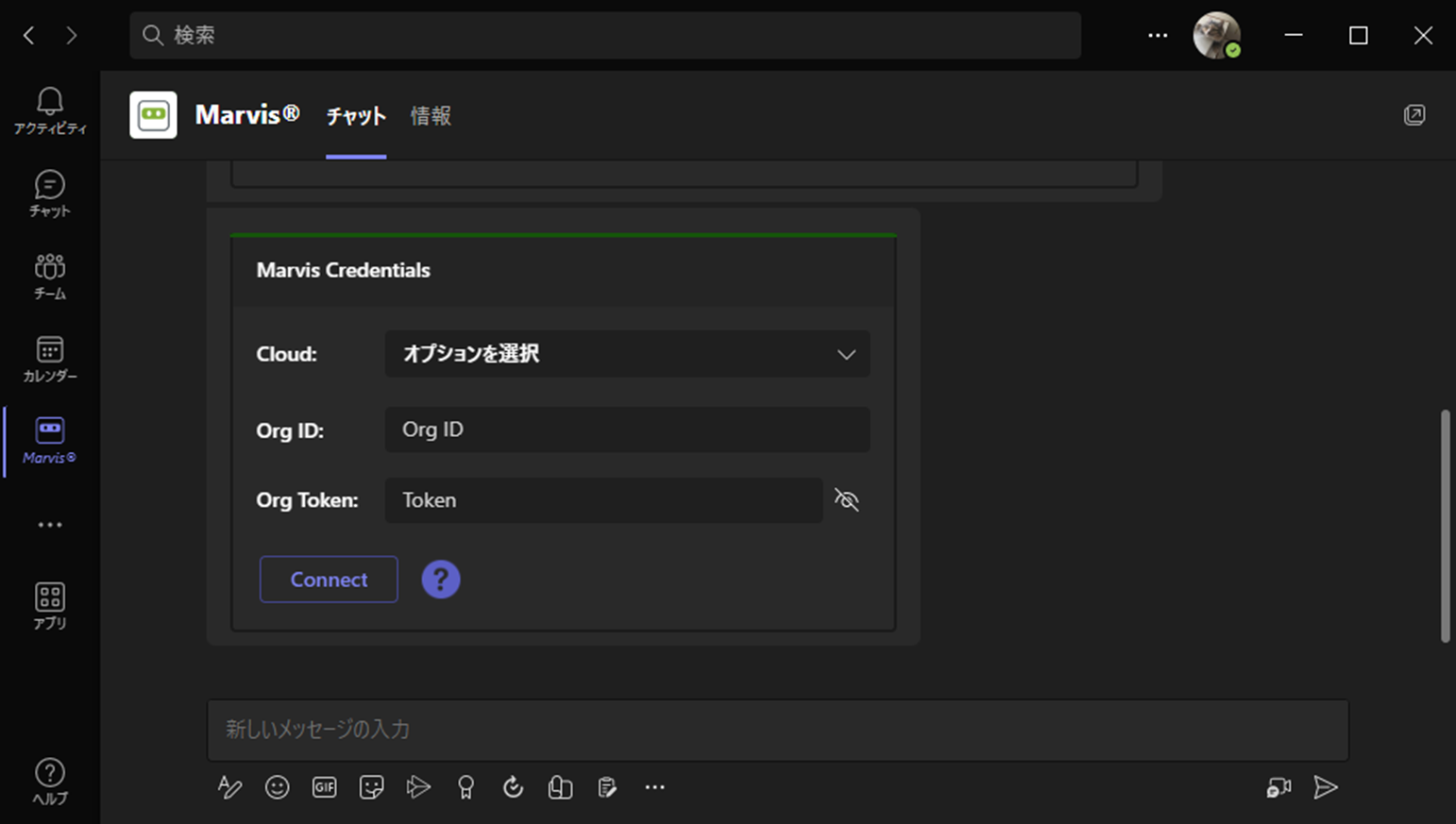
Task: Click the Org ID input field
Action: [x=627, y=429]
